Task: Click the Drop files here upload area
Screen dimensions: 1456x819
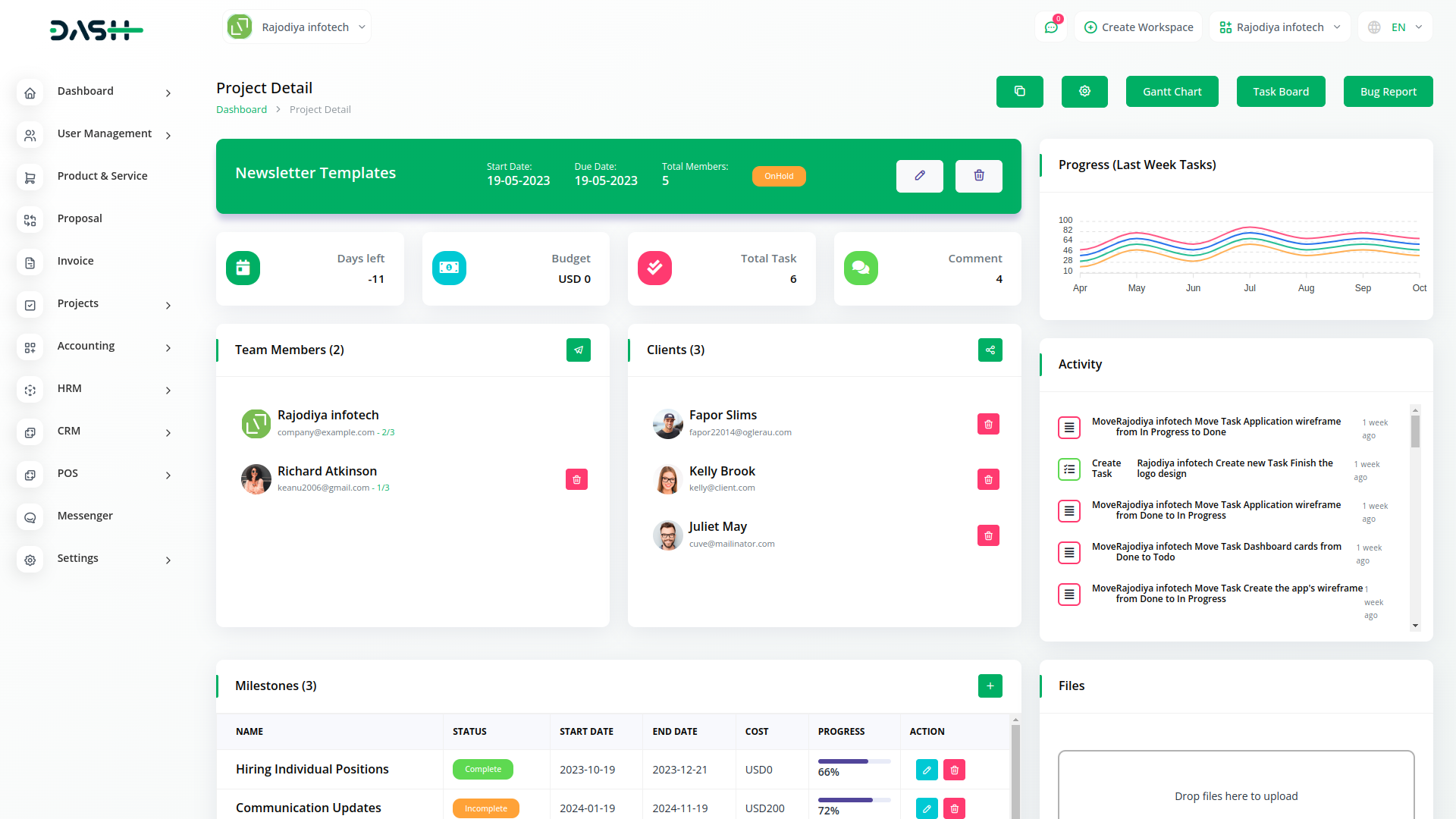Action: (1236, 795)
